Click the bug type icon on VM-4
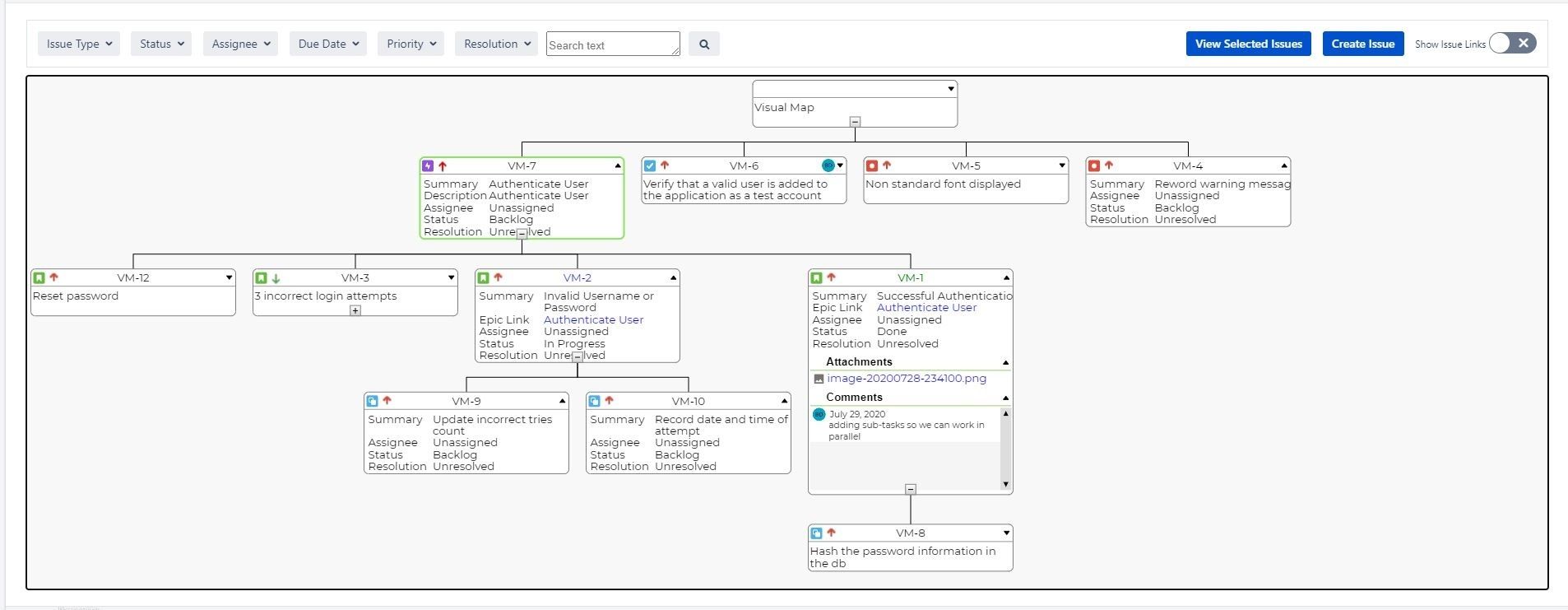This screenshot has height=610, width=1568. [1094, 166]
